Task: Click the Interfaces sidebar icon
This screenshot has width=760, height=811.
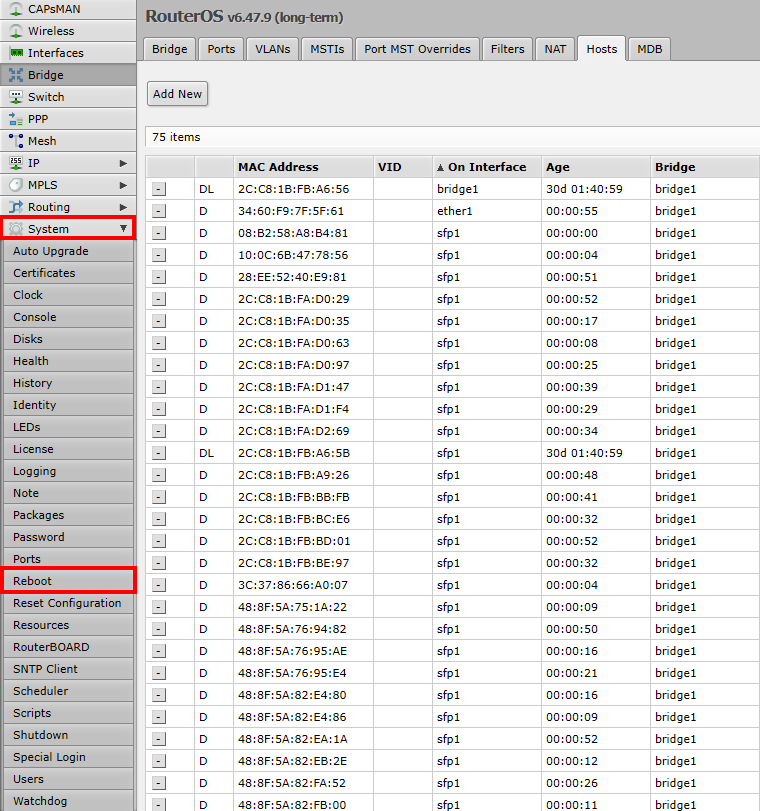Action: pyautogui.click(x=16, y=53)
